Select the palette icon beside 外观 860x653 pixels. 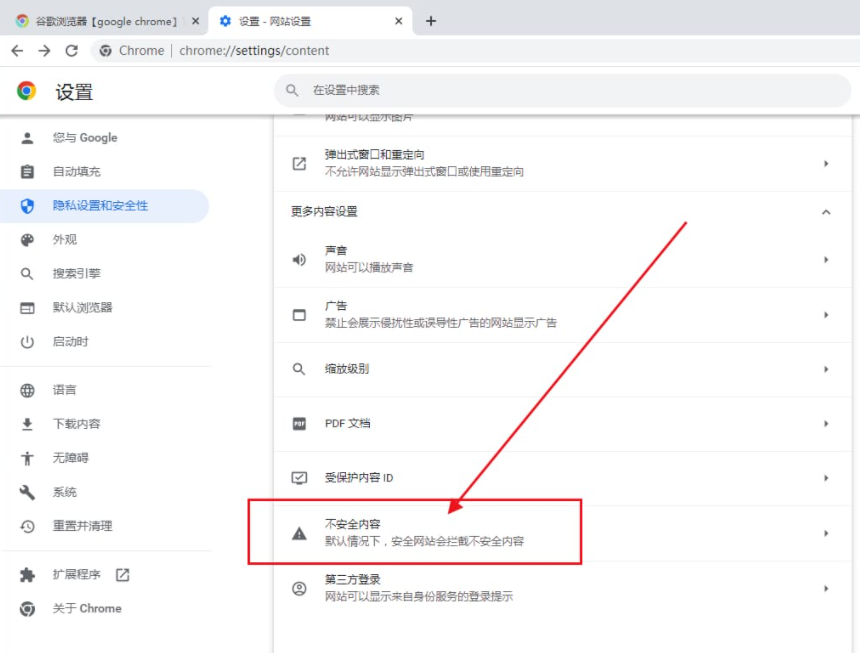(27, 239)
